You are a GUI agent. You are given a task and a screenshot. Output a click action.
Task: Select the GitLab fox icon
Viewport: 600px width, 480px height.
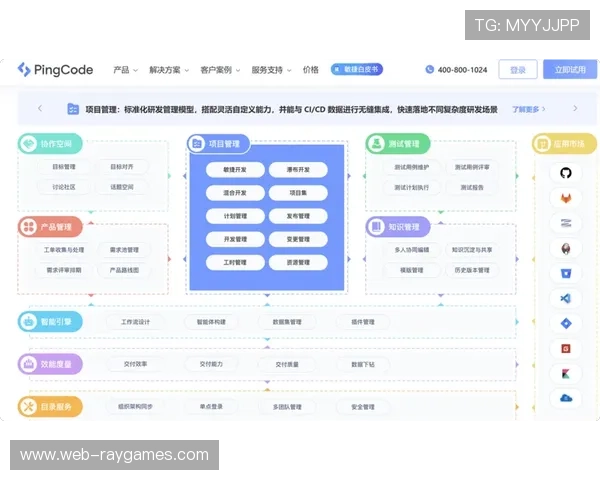click(566, 198)
